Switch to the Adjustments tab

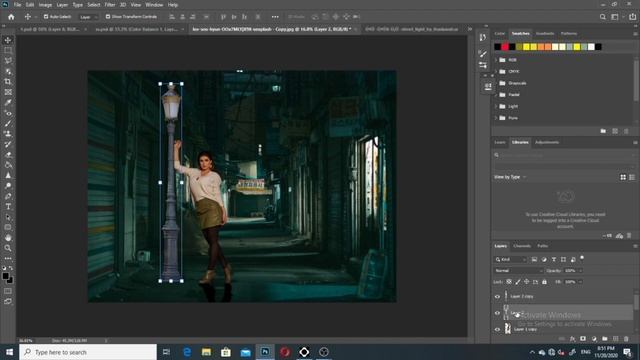click(547, 142)
